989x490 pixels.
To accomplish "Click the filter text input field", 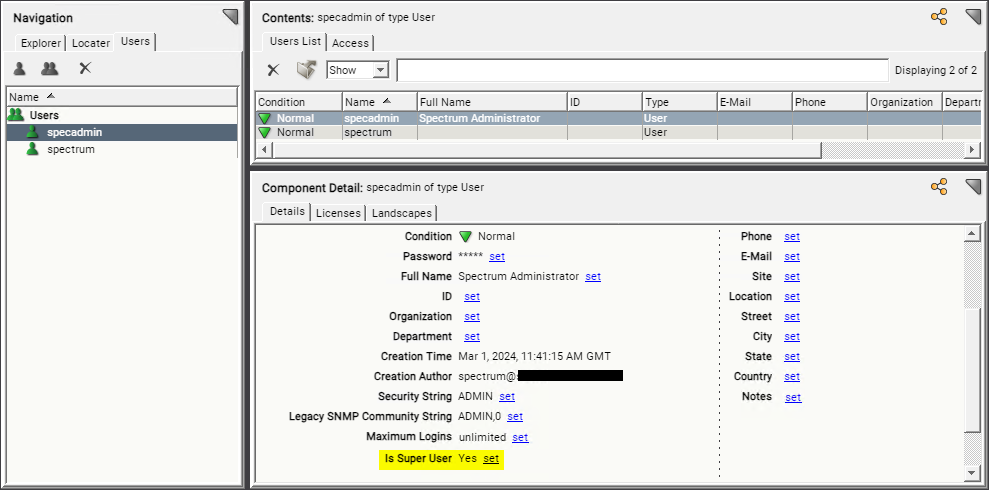I will point(641,71).
